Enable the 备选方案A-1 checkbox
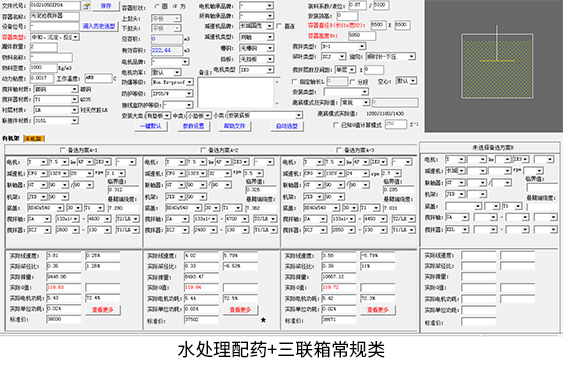Screen dimensions: 563x366 [63, 150]
